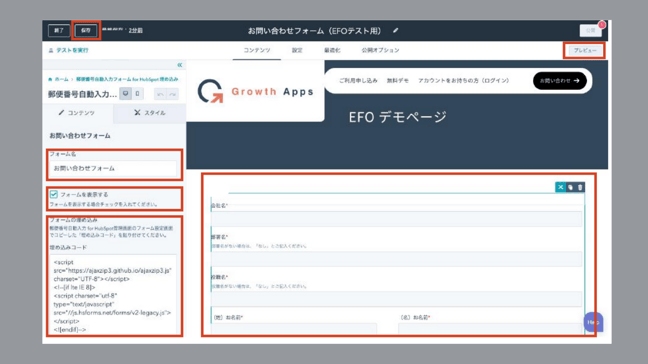Click アカウントをお持ちの方 login link
The height and width of the screenshot is (364, 648).
463,81
